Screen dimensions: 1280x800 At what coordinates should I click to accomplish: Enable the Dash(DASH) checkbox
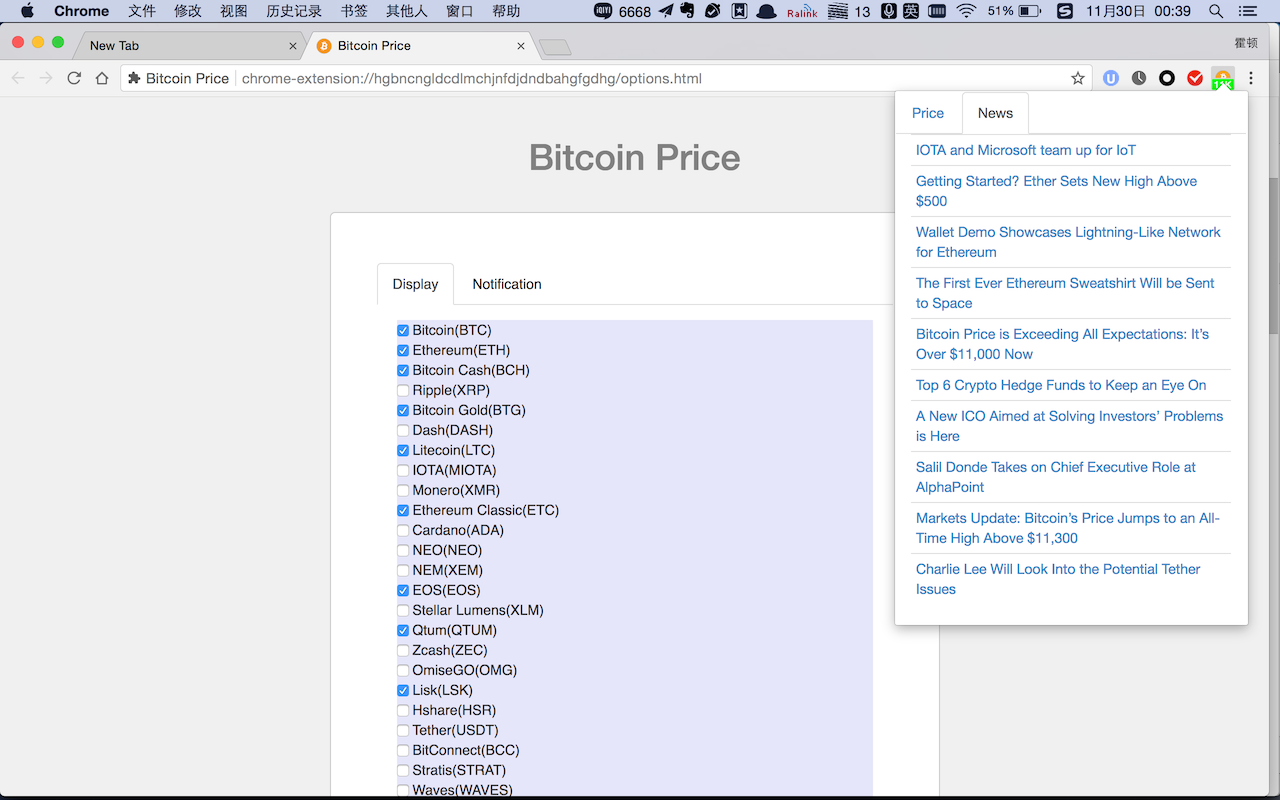click(x=403, y=430)
